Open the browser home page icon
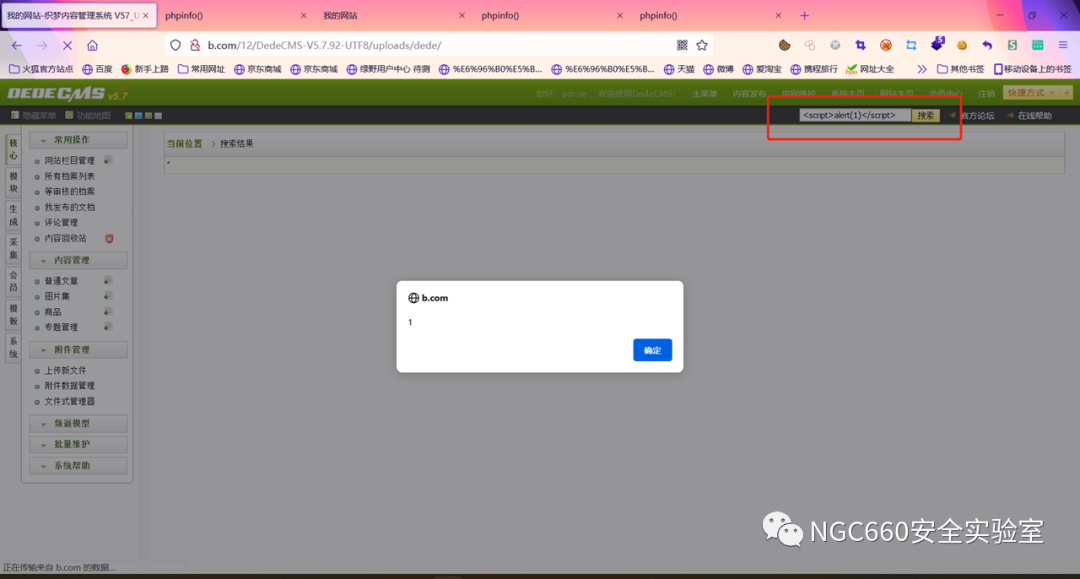The height and width of the screenshot is (579, 1080). click(92, 45)
